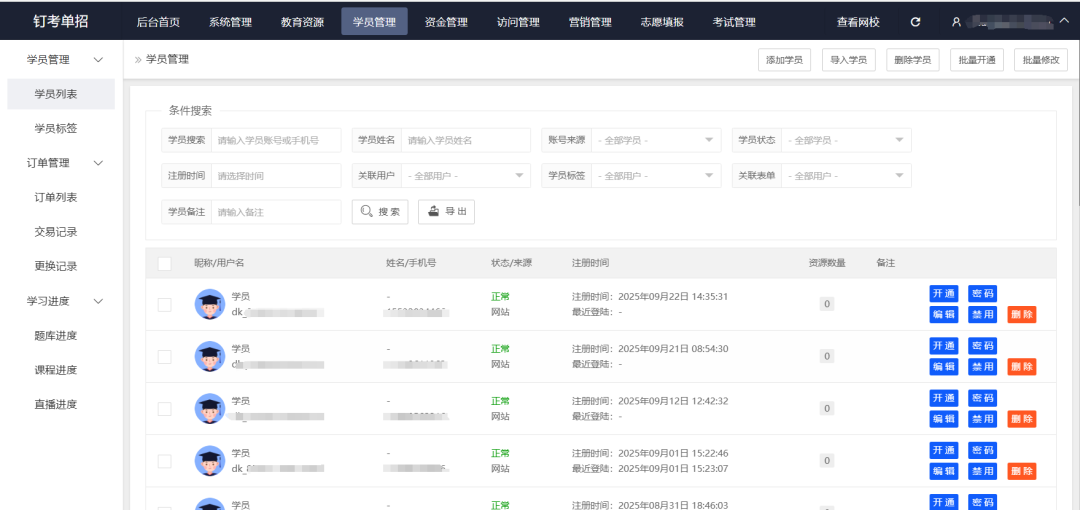Click second student's avatar icon

(210, 356)
